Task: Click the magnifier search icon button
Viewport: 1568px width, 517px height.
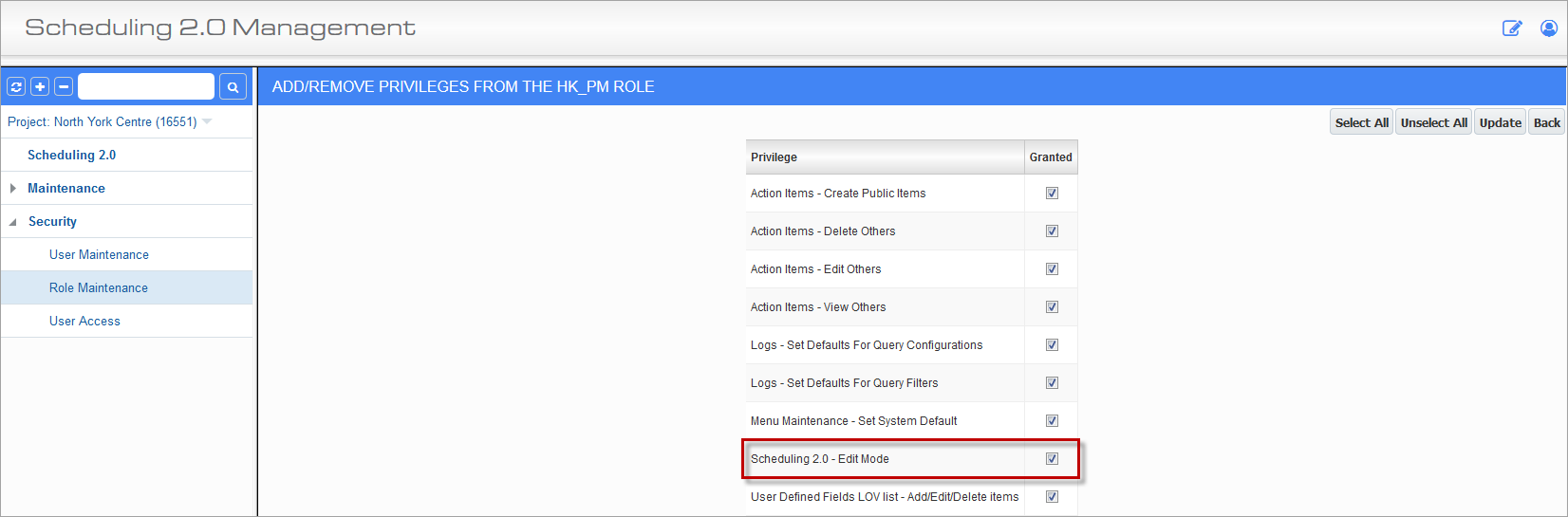Action: coord(233,86)
